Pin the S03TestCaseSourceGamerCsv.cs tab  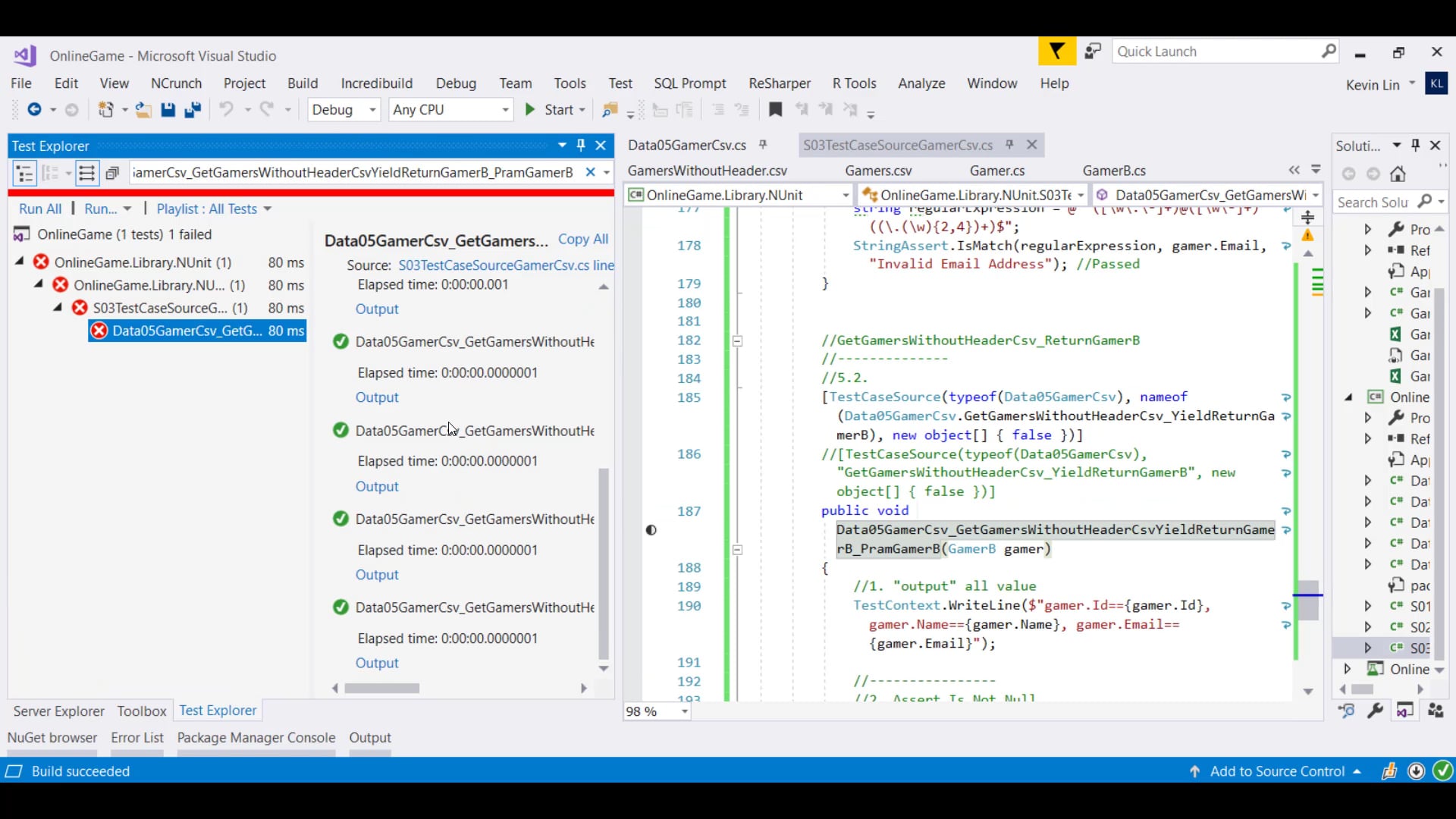click(1010, 145)
